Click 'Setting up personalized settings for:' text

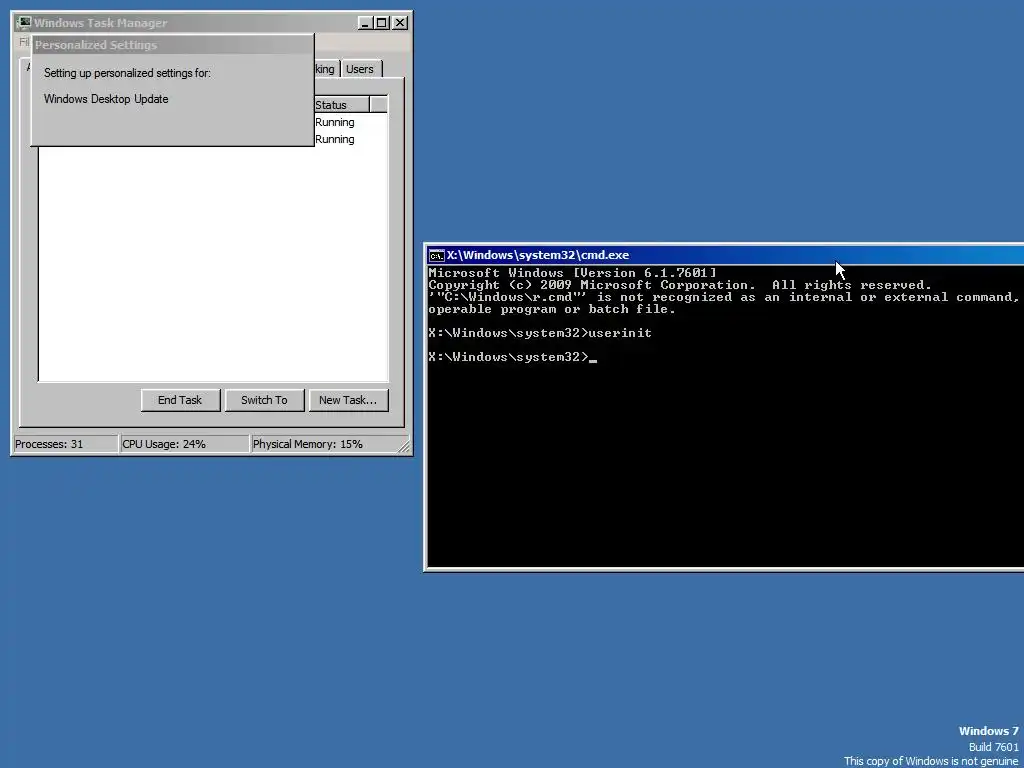click(127, 73)
